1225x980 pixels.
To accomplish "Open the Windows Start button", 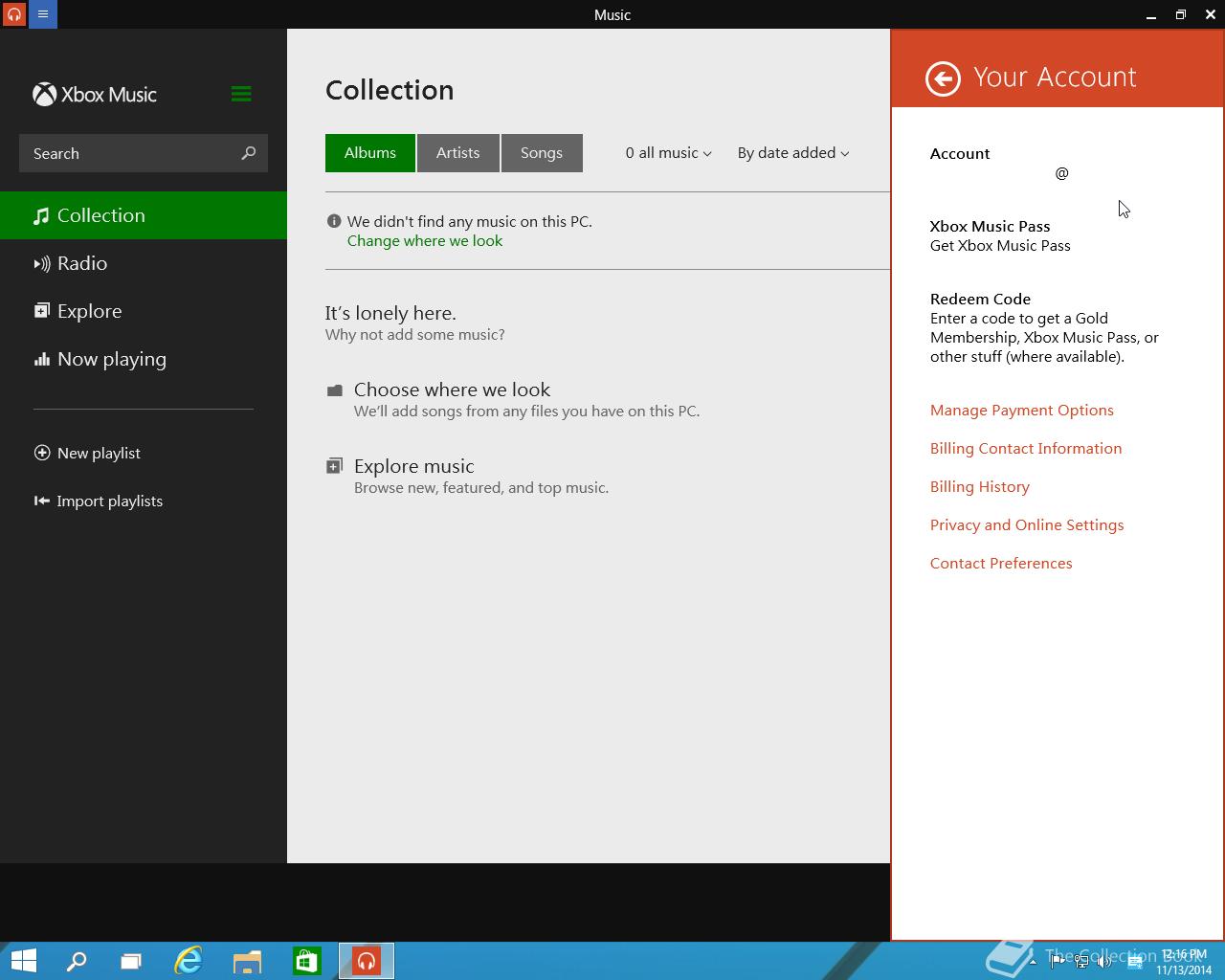I will 23,961.
